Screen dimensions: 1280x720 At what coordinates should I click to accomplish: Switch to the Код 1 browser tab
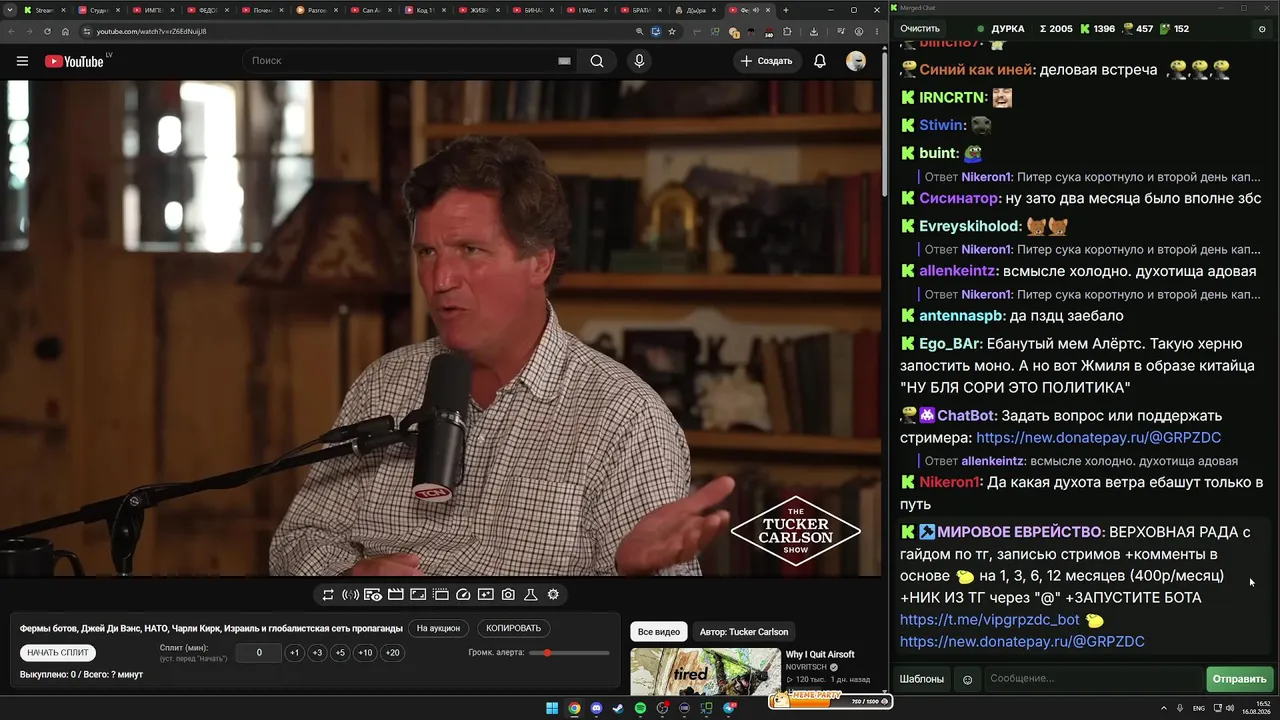pyautogui.click(x=424, y=10)
